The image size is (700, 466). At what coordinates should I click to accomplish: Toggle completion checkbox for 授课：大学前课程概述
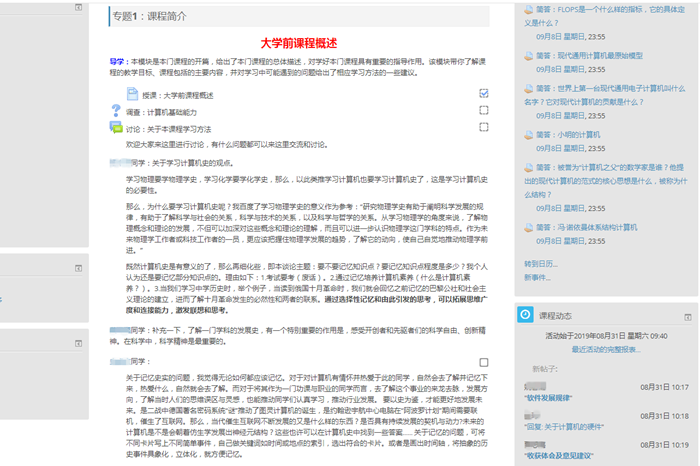pyautogui.click(x=484, y=93)
